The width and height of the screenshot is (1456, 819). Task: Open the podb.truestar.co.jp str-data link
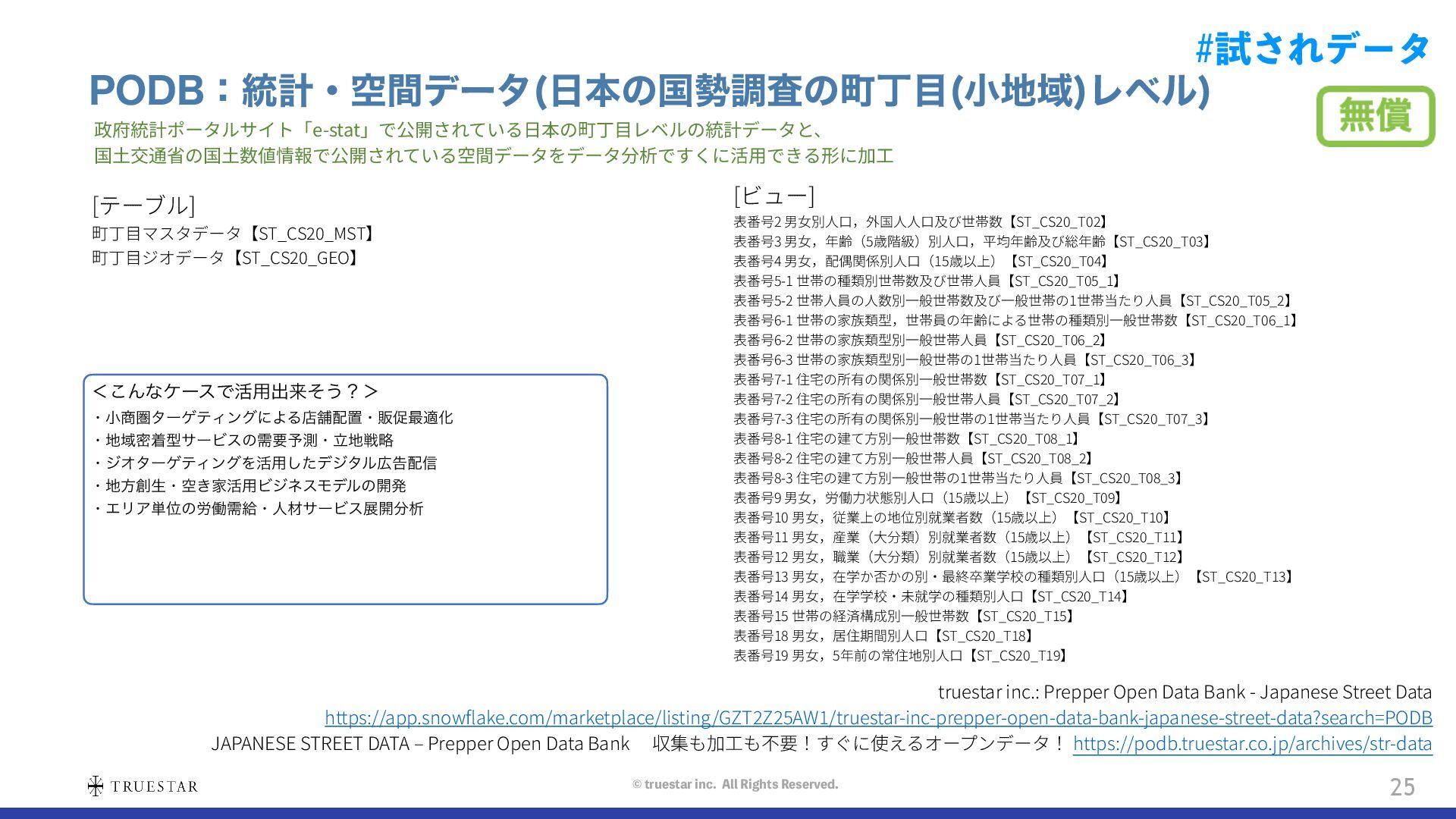tap(1252, 744)
